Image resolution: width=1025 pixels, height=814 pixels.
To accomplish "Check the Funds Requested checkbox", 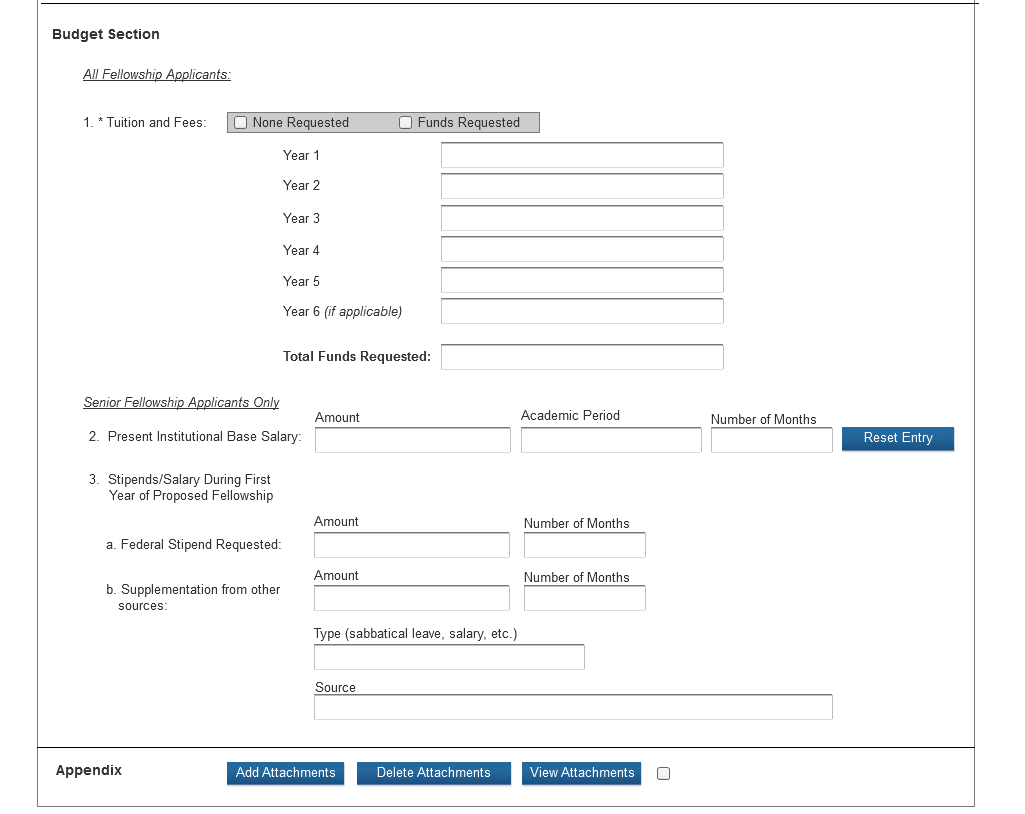I will [406, 123].
